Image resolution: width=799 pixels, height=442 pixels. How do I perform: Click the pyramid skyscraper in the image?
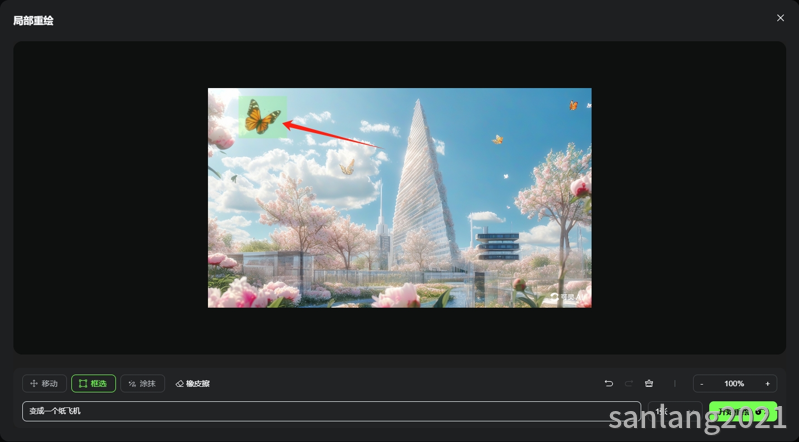click(x=422, y=189)
